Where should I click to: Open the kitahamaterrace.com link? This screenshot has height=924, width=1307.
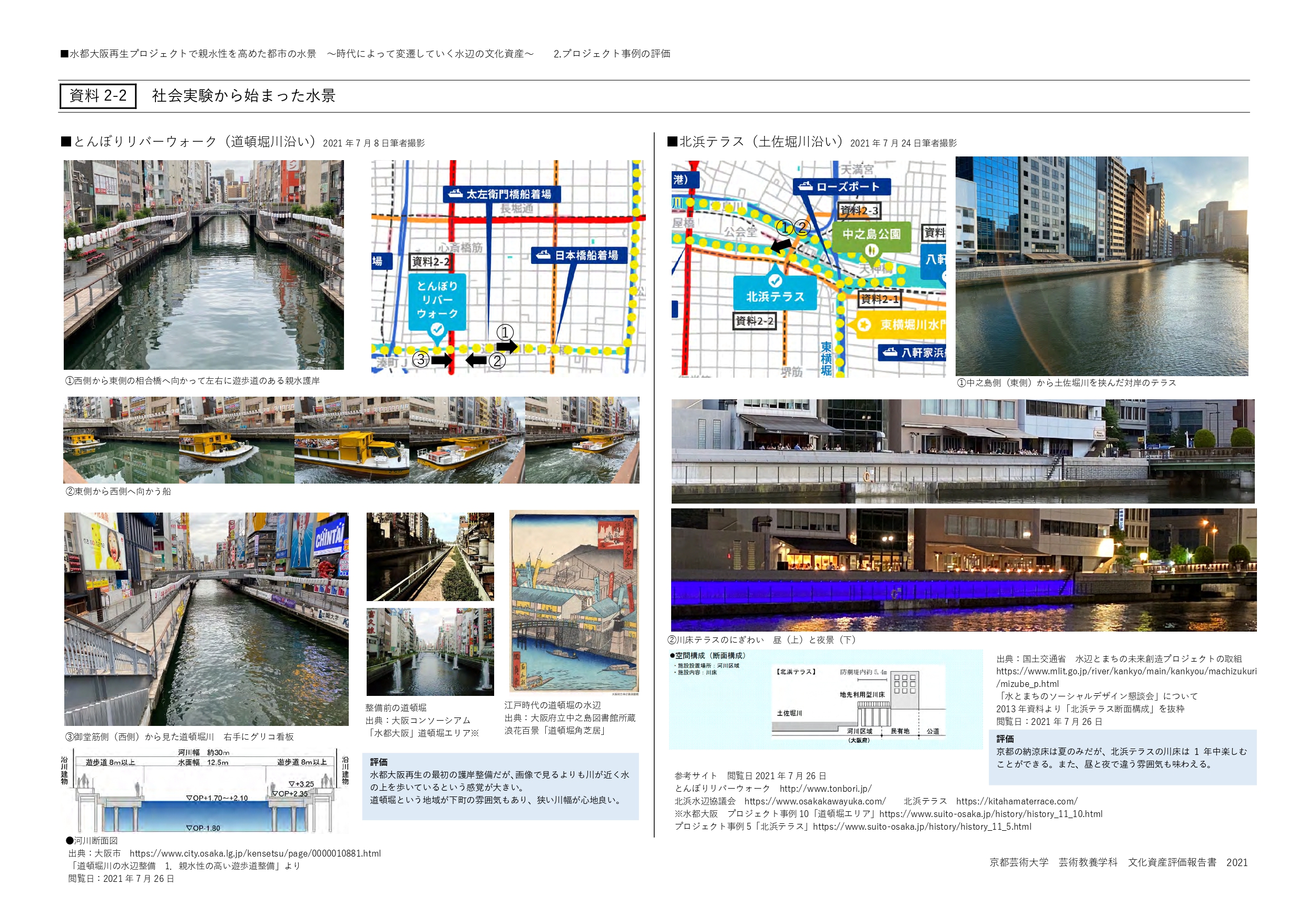1016,801
